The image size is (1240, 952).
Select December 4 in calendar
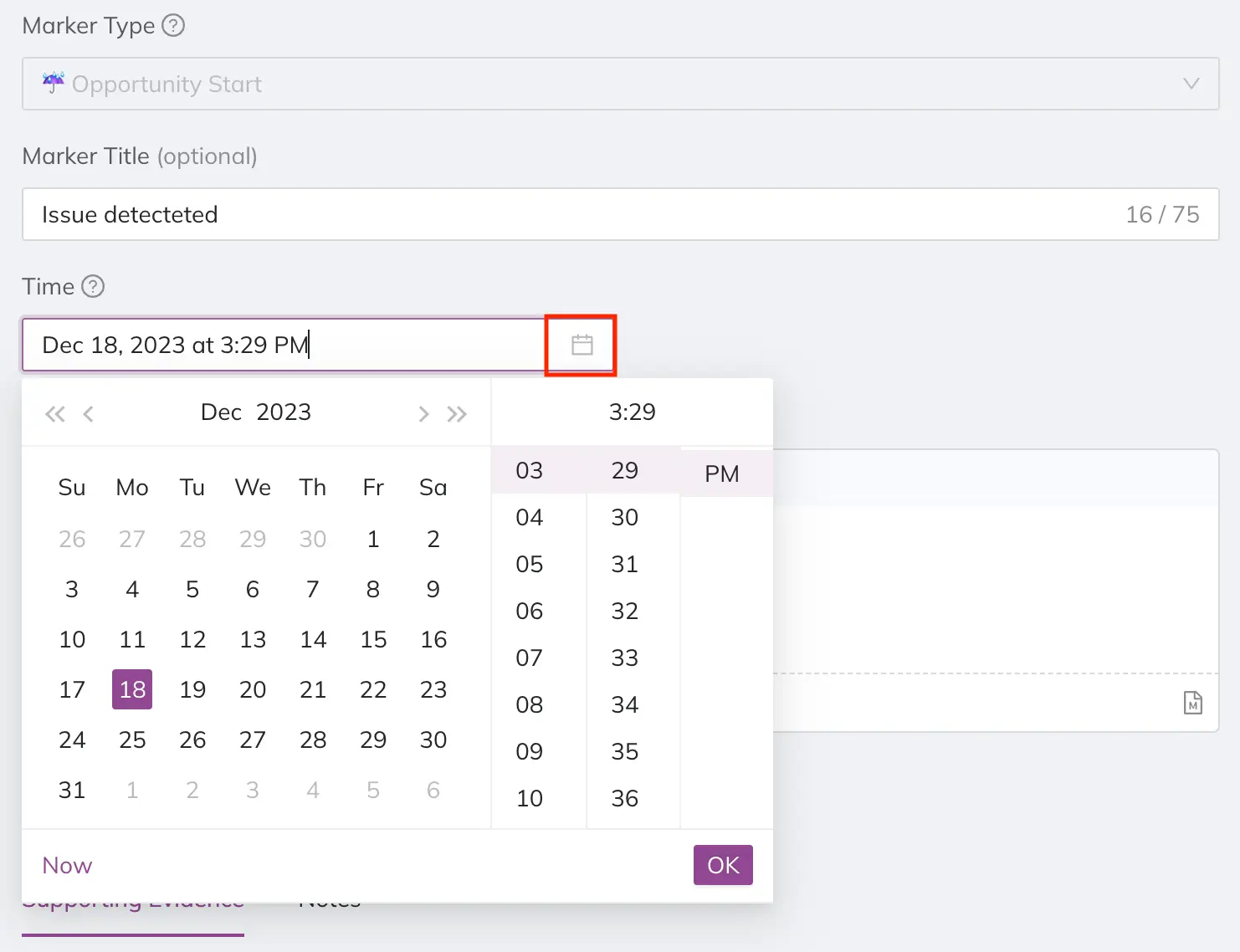[x=132, y=589]
